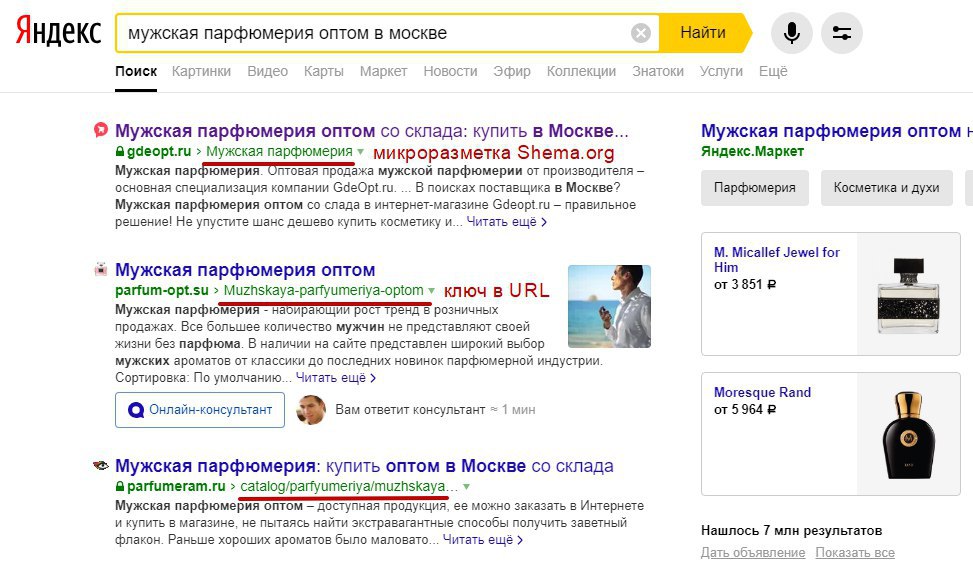
Task: Click the M. Micallef perfume bottle image
Action: 908,294
